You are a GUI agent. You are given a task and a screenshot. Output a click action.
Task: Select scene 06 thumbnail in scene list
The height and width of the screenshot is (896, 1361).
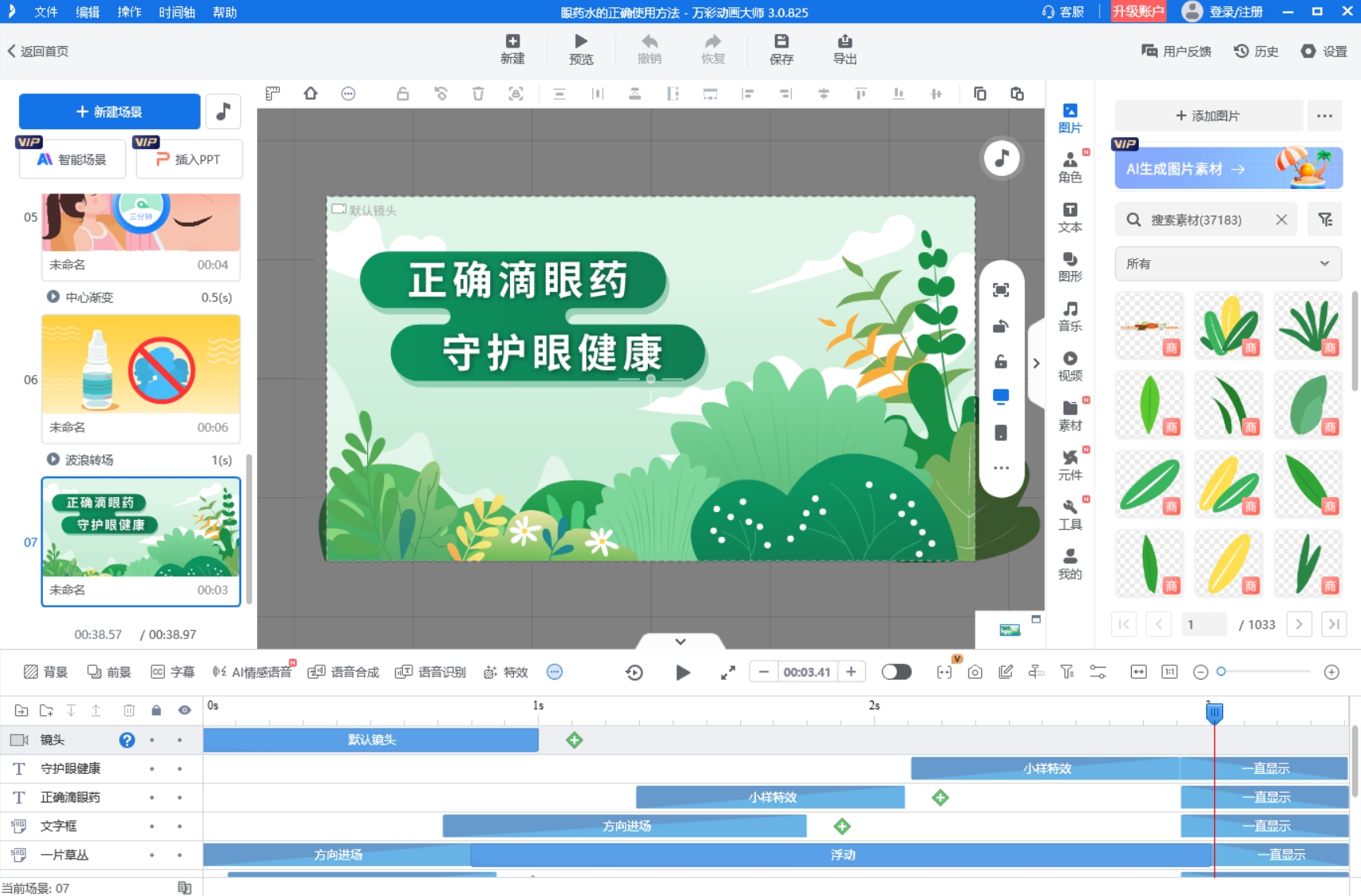click(140, 366)
